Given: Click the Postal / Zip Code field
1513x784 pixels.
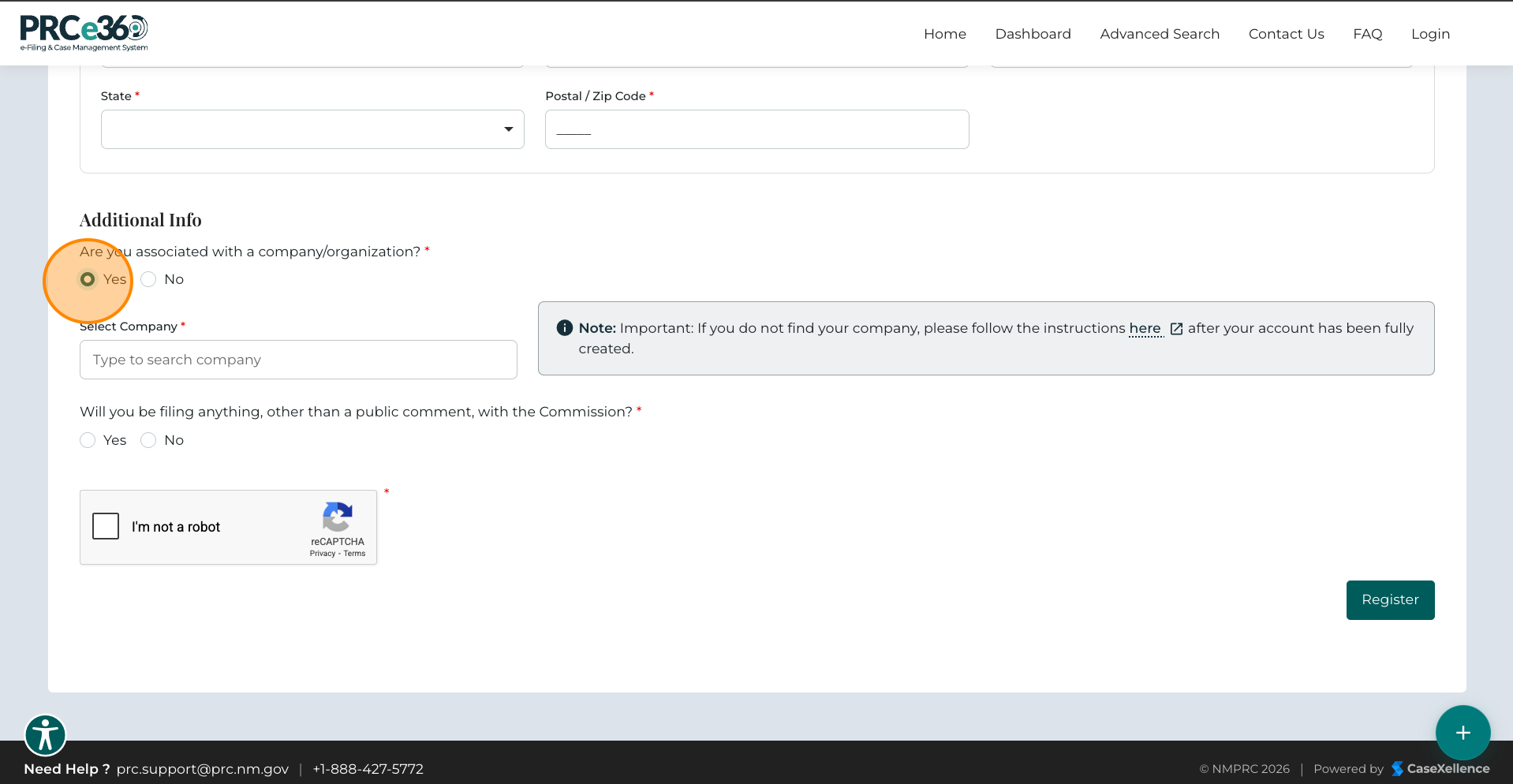Looking at the screenshot, I should pyautogui.click(x=756, y=129).
